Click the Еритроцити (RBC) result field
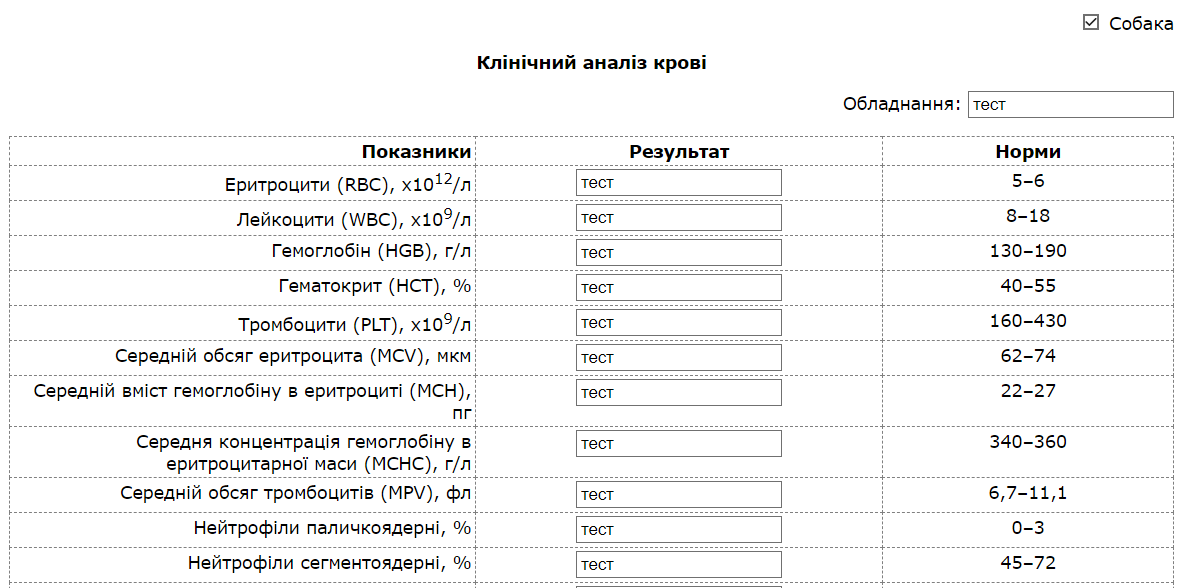The width and height of the screenshot is (1182, 588). click(x=678, y=183)
